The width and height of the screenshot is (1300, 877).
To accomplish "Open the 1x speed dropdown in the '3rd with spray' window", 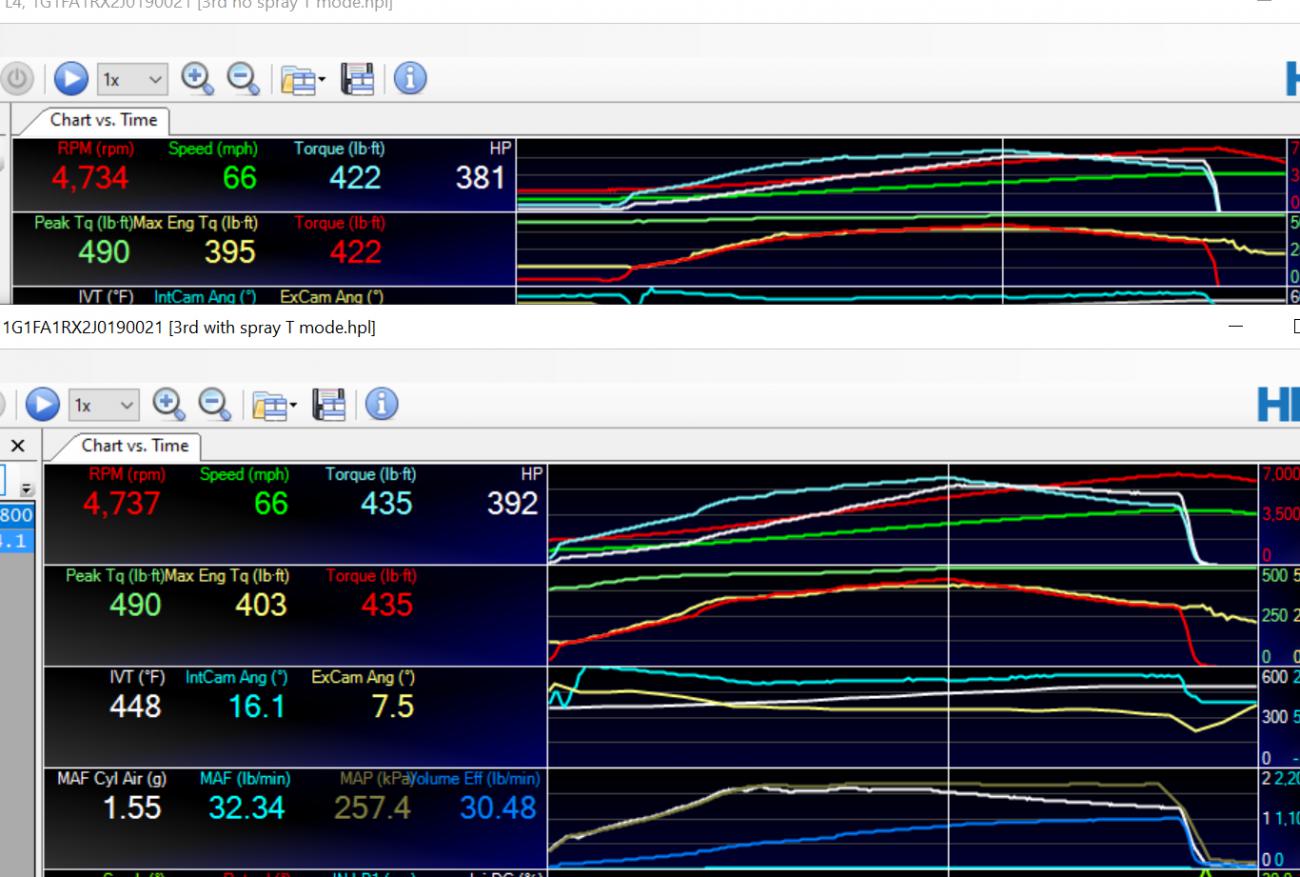I will (x=104, y=405).
